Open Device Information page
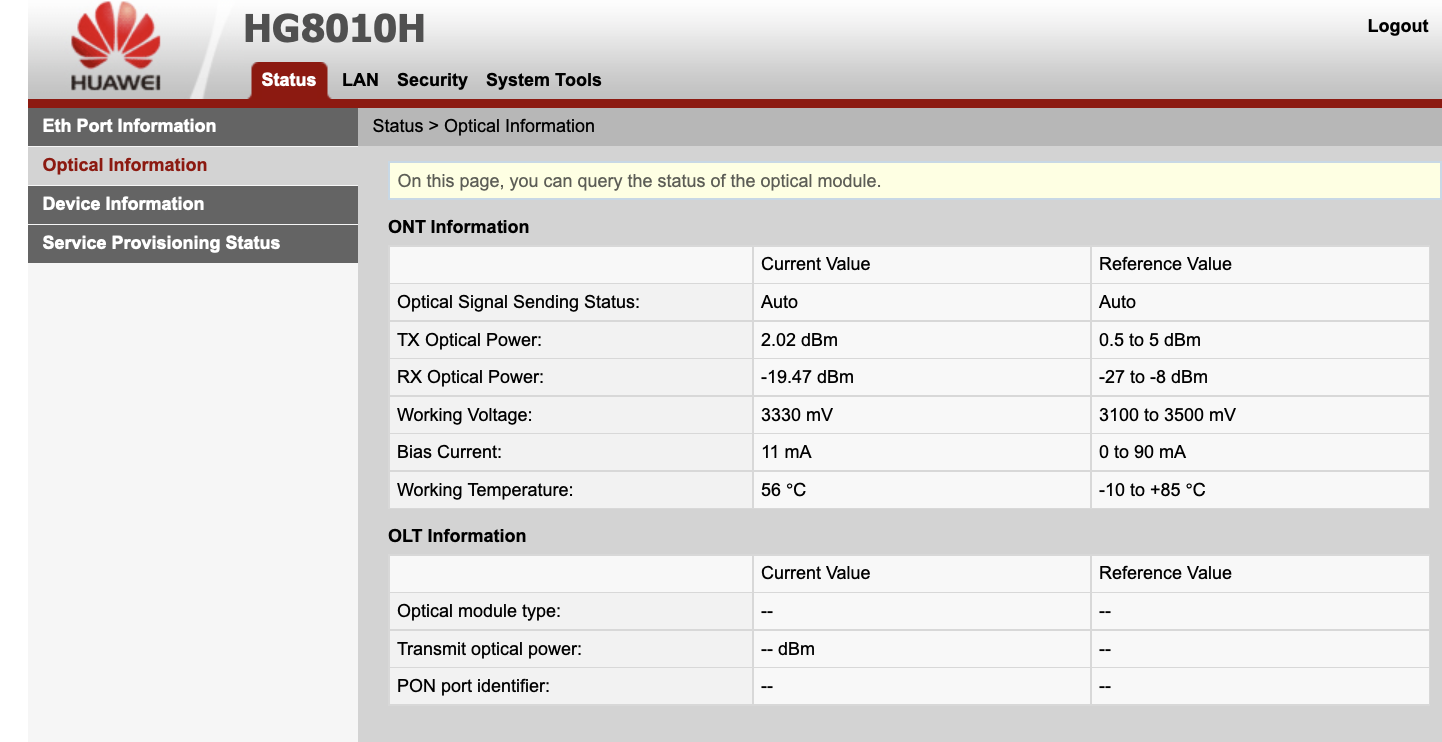This screenshot has height=742, width=1442. pos(193,204)
